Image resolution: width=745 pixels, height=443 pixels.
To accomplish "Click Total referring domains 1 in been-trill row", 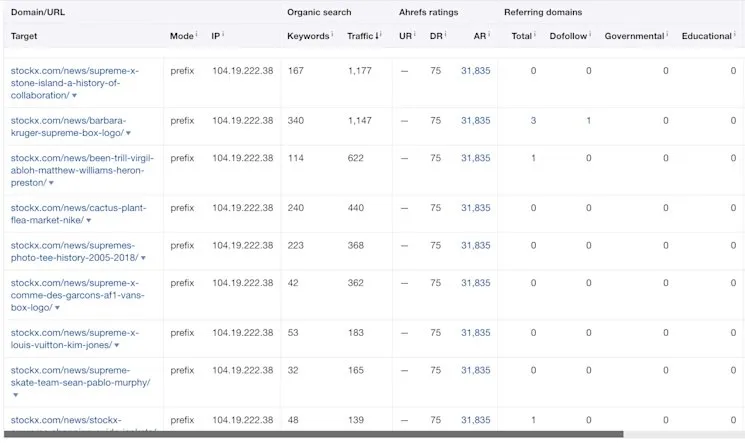I will tap(533, 158).
